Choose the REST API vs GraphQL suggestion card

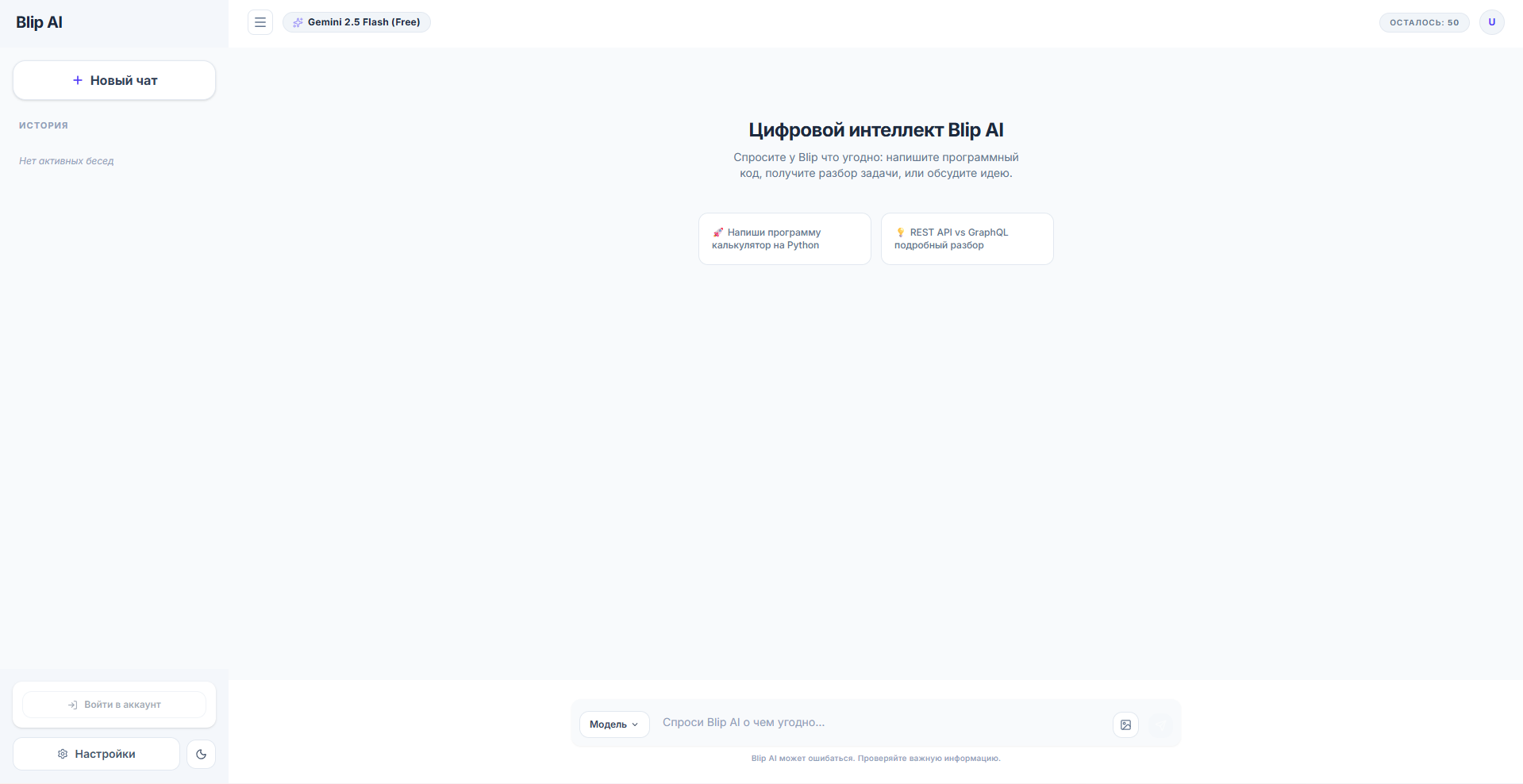(967, 239)
